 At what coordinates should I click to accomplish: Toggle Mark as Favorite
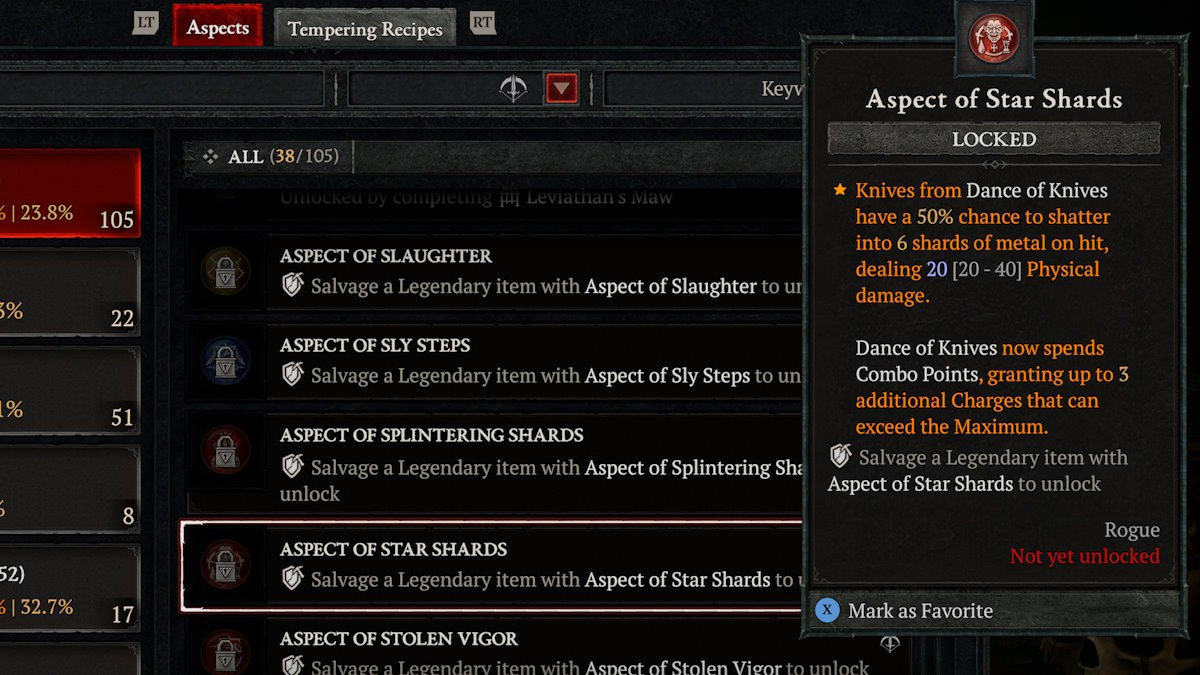(x=920, y=610)
